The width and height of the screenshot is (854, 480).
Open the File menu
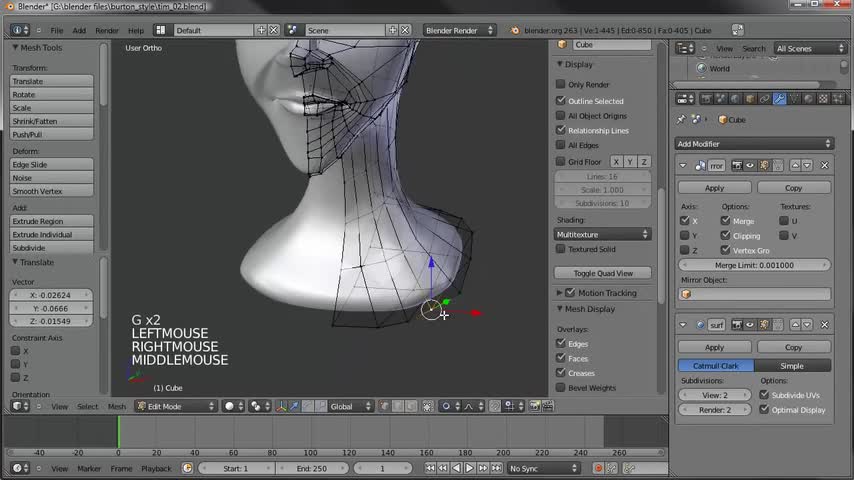pyautogui.click(x=57, y=31)
